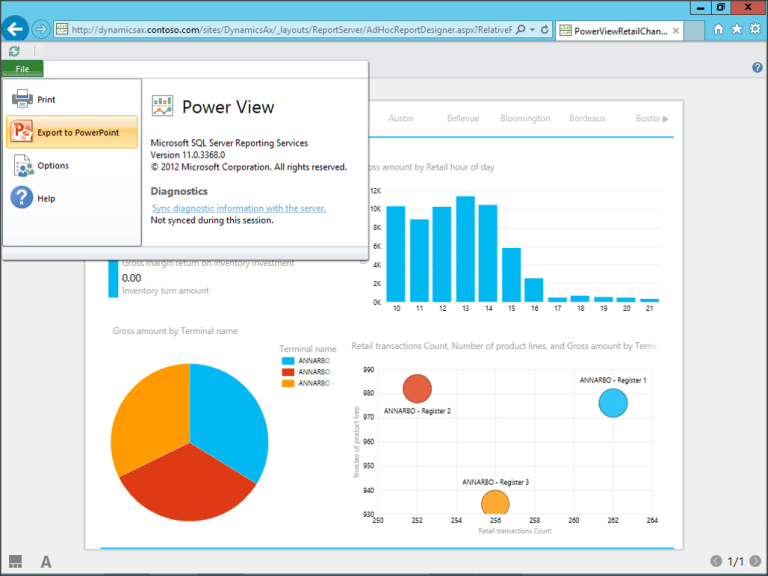Click the site icon in the address bar
This screenshot has height=576, width=768.
62,29
